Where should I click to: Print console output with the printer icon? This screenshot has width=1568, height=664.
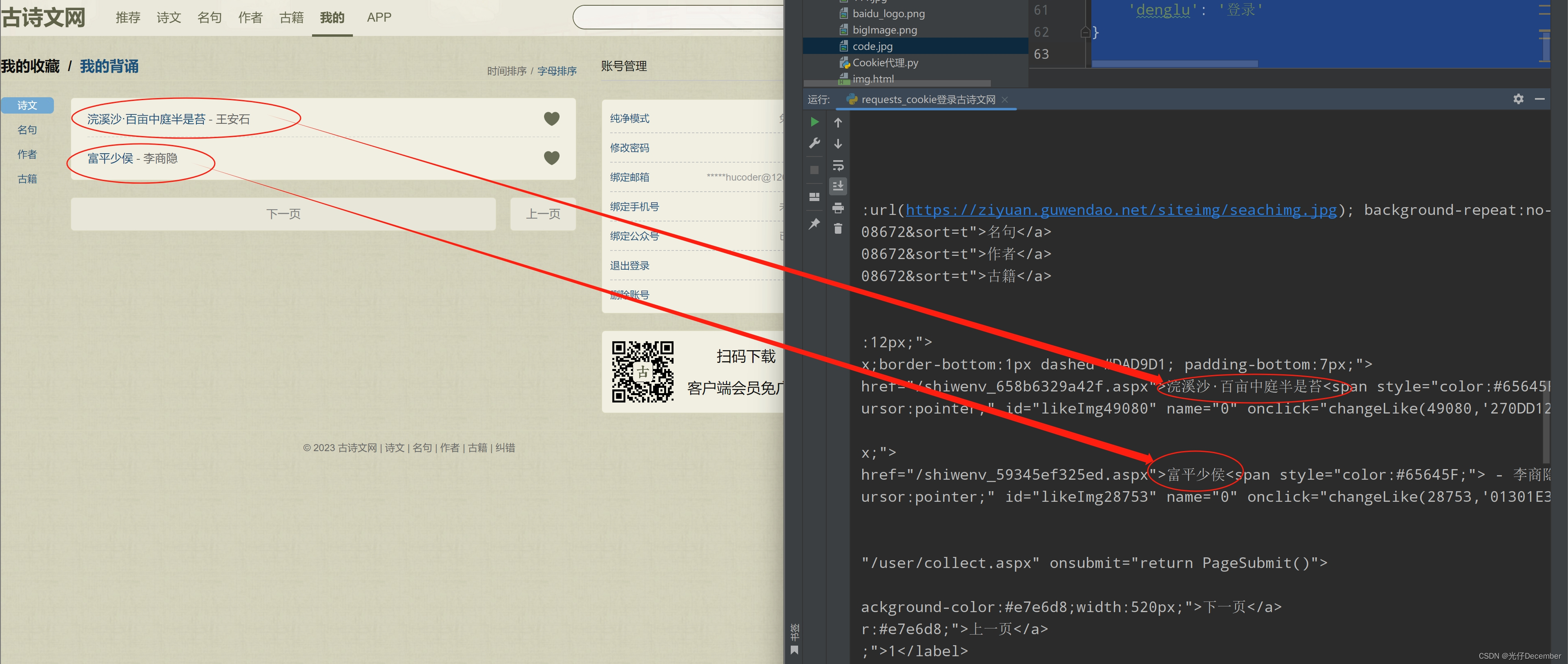(838, 208)
